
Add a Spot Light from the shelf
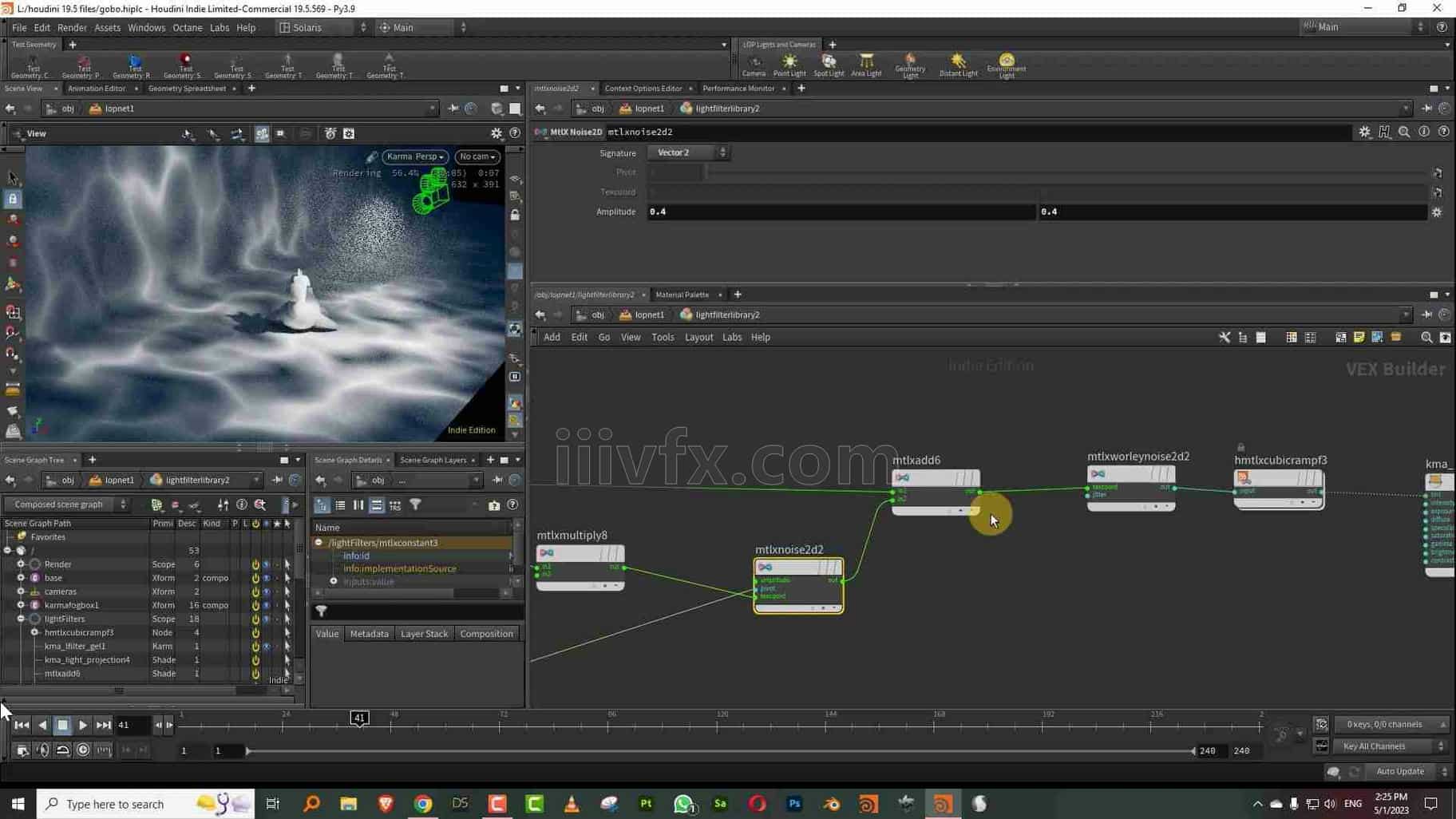[x=829, y=65]
